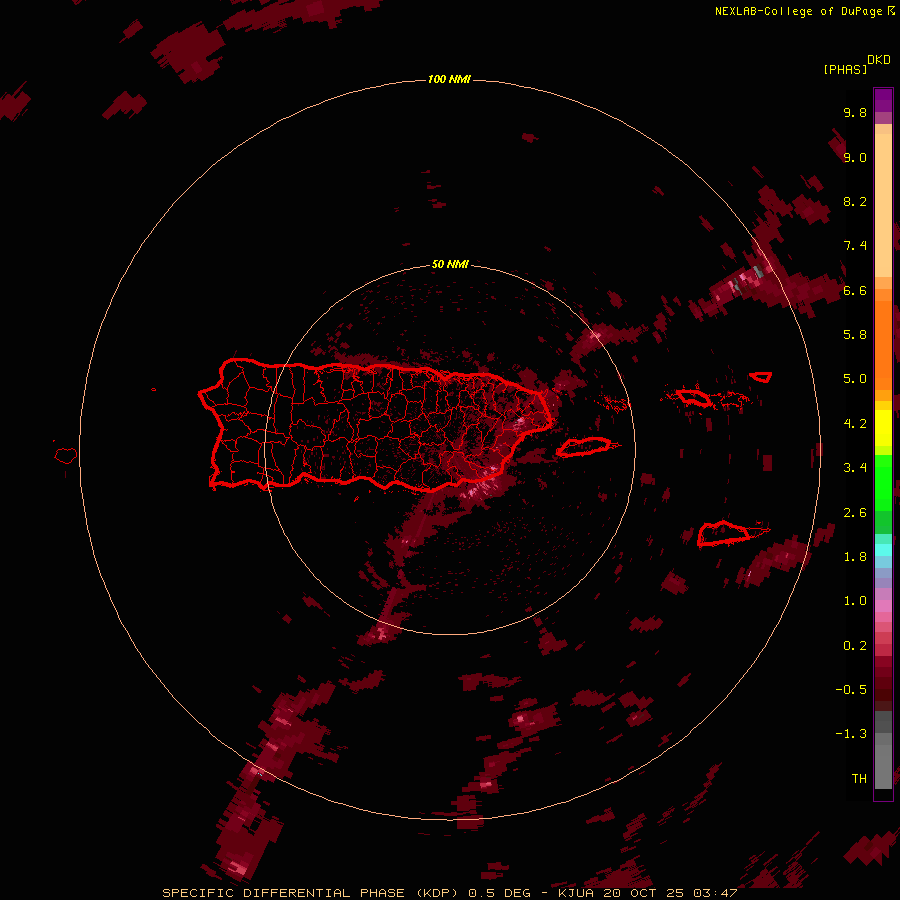
Task: Click the Mona Island outline west of Puerto Rico
Action: [66, 456]
